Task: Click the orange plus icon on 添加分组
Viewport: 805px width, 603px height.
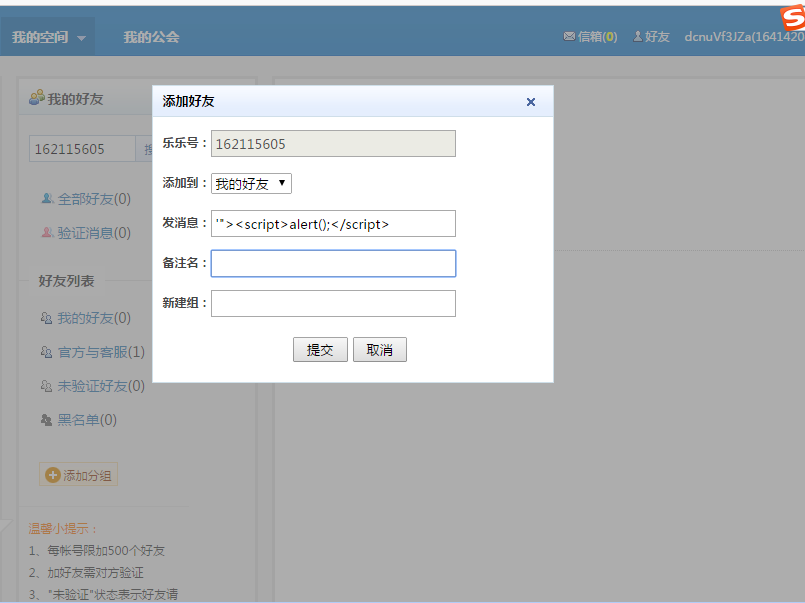Action: 52,475
